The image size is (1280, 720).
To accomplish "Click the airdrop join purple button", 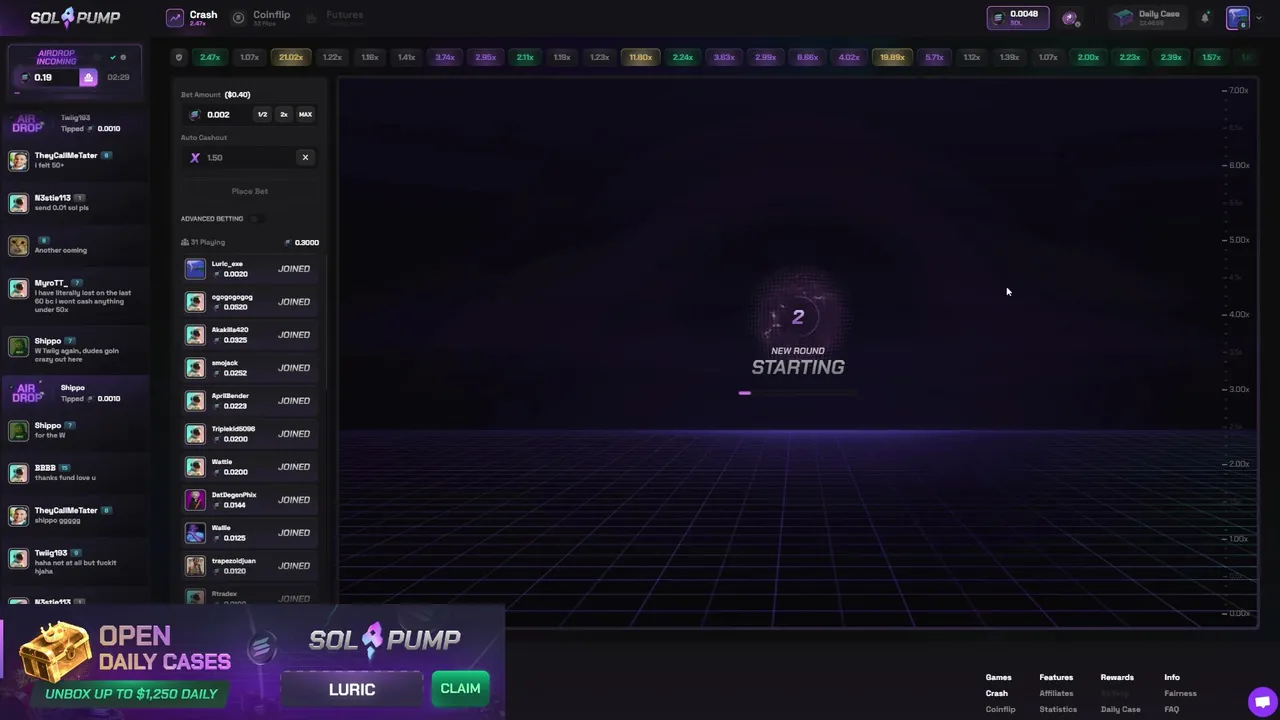I will (88, 78).
